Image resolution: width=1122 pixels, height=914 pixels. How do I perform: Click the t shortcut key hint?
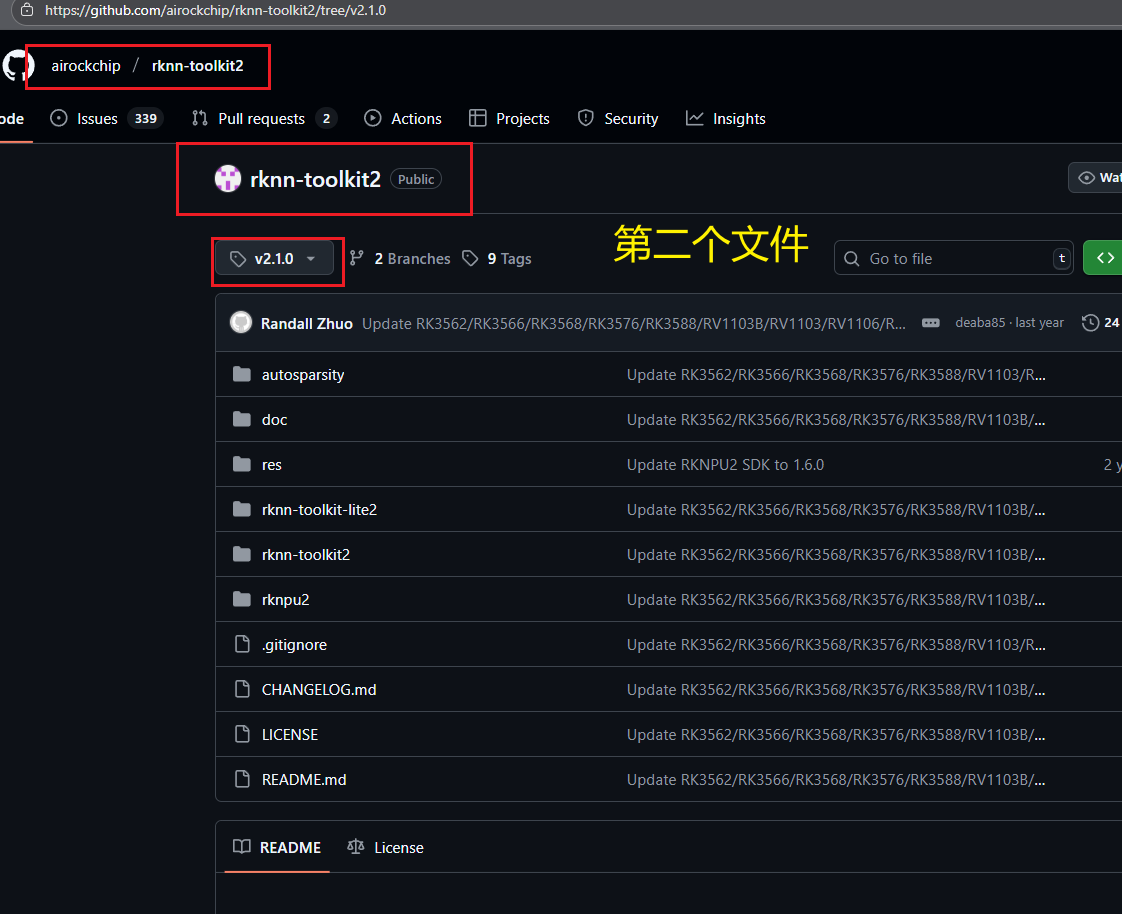(1062, 258)
